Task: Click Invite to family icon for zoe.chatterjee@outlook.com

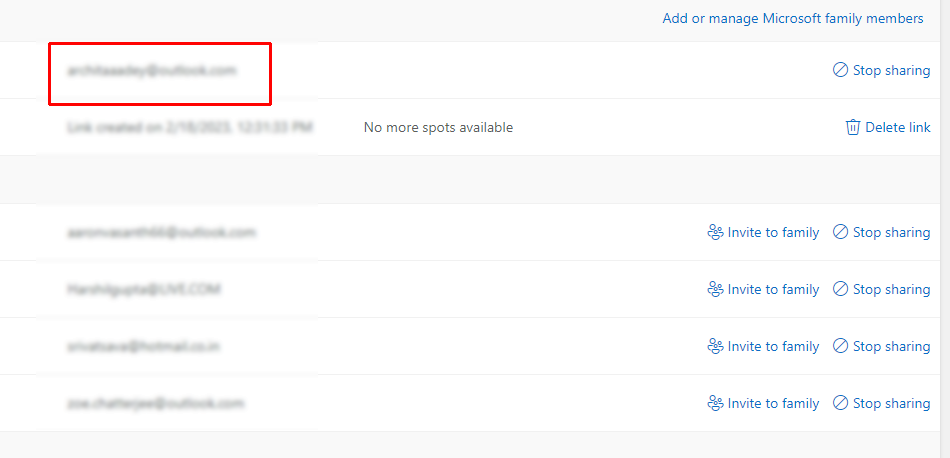Action: [715, 403]
